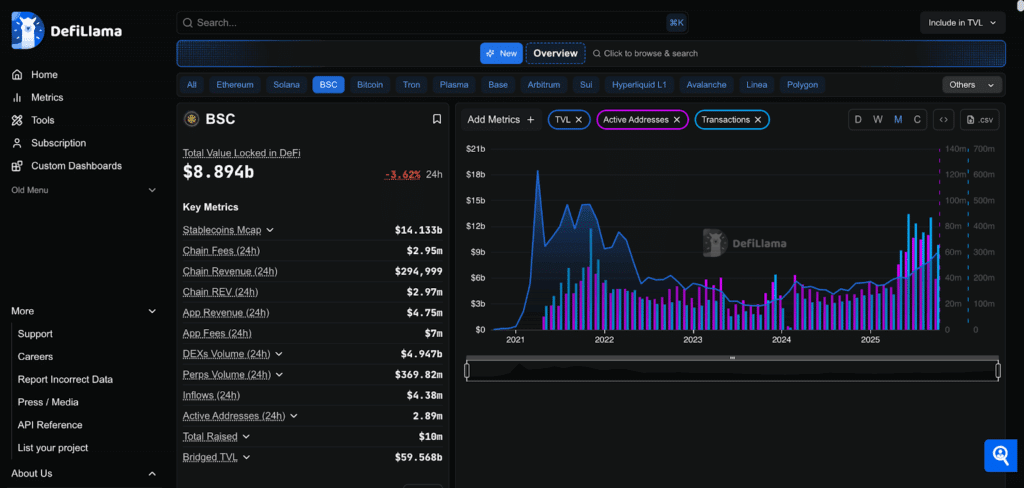The image size is (1024, 488).
Task: Switch to the Solana chain tab
Action: coord(286,85)
